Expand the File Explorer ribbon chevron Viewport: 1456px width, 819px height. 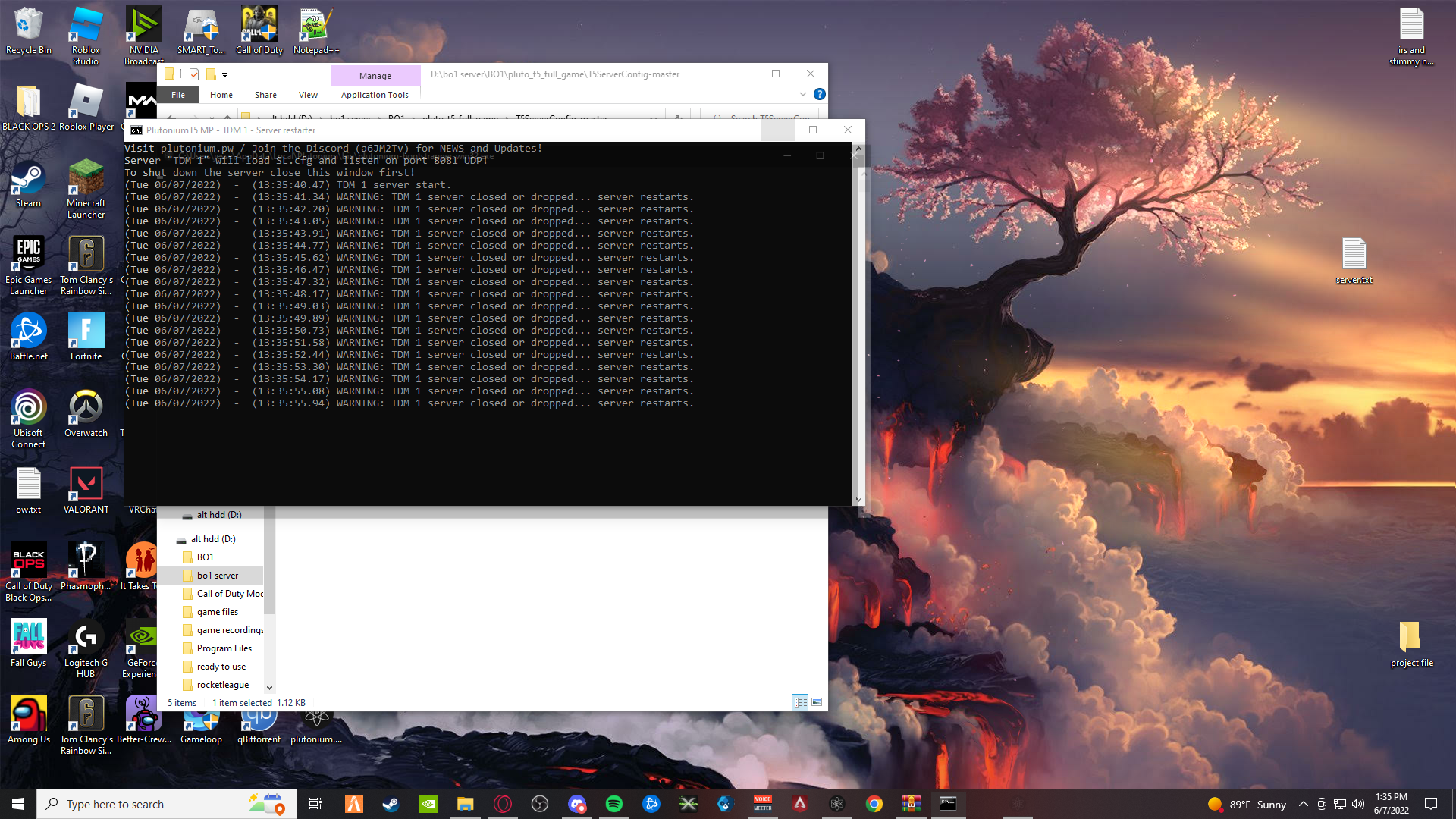[802, 94]
